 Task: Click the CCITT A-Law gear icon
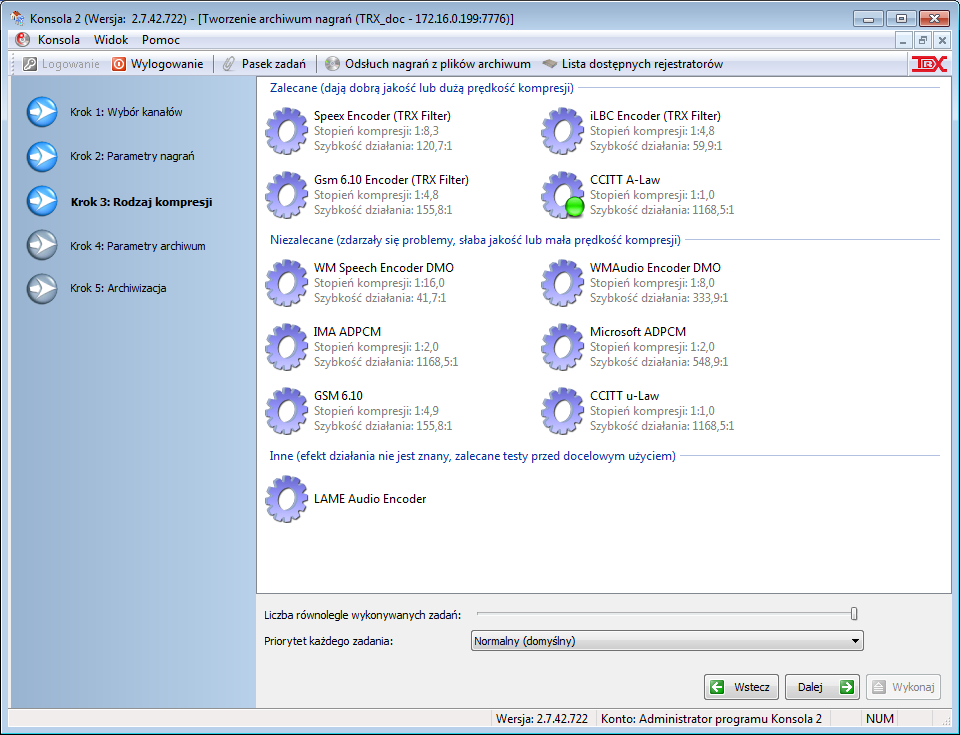(x=563, y=195)
